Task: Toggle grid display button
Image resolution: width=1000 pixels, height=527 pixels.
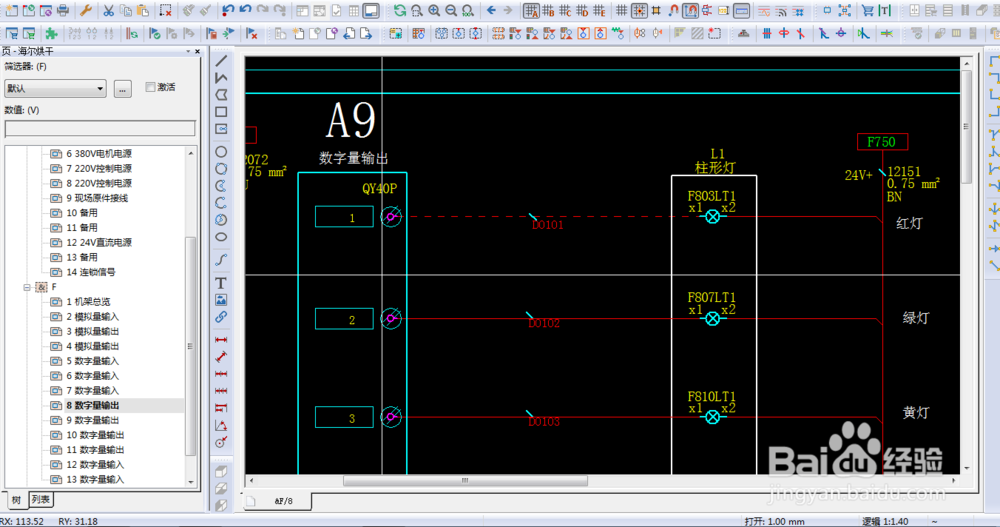Action: click(x=622, y=10)
